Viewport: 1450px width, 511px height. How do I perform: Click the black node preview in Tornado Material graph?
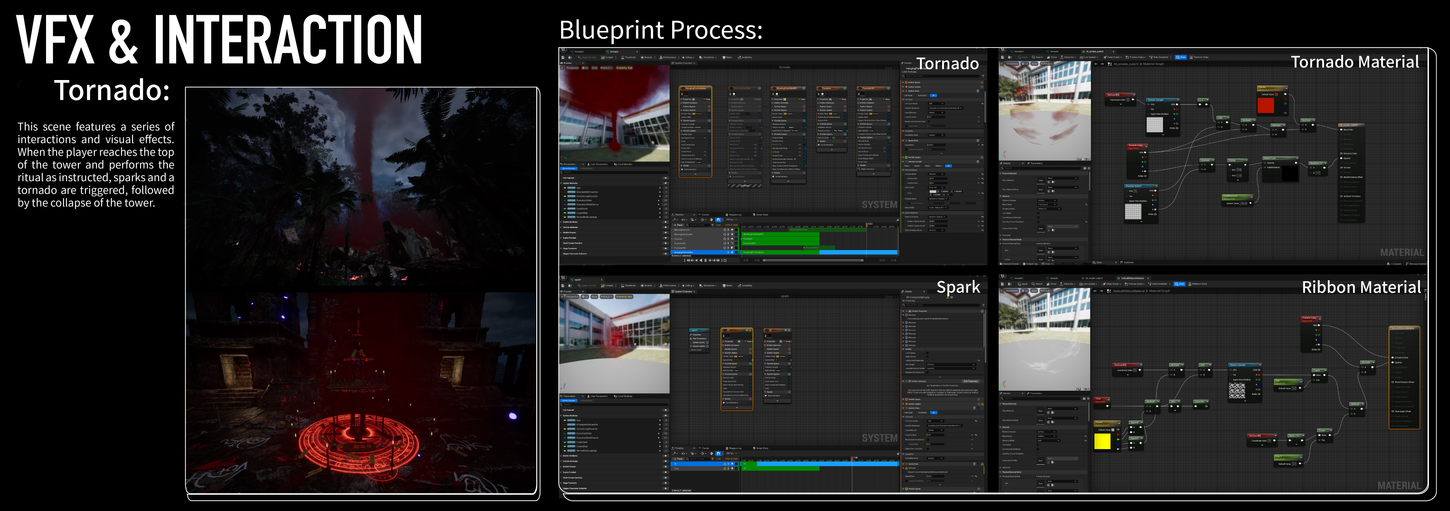coord(1289,173)
